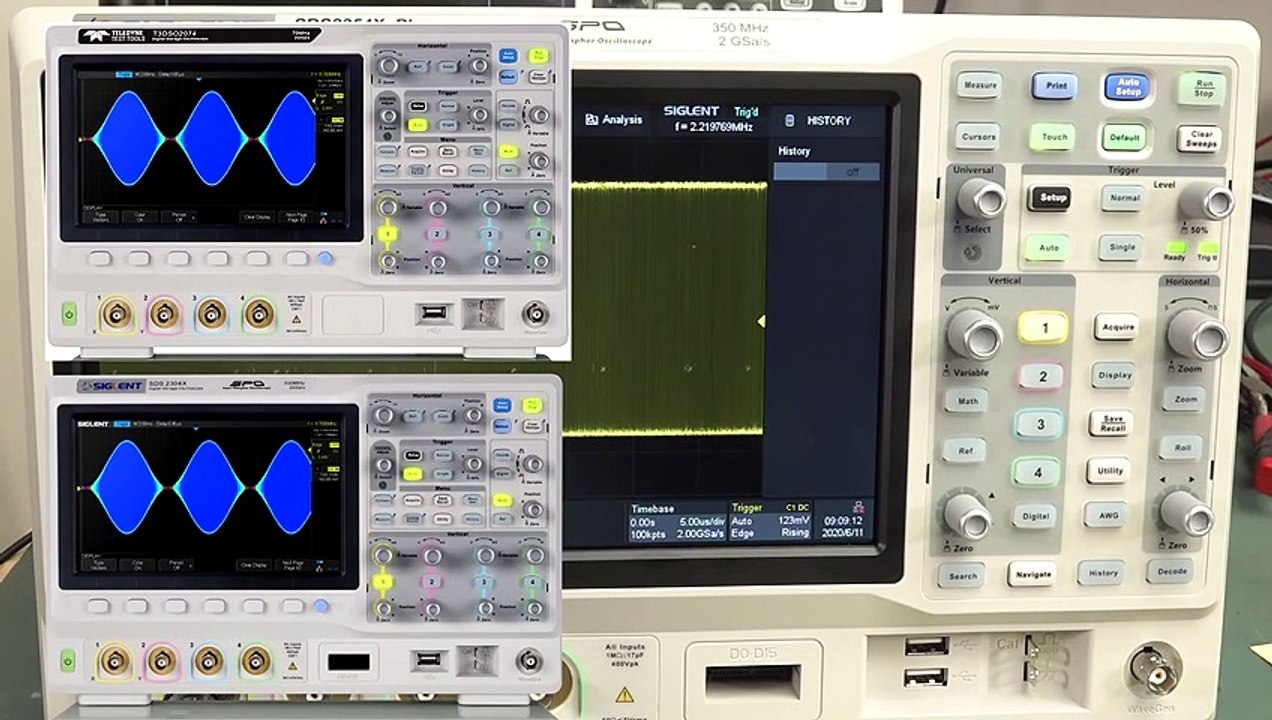
Task: Toggle the Roll mode button
Action: 1183,448
